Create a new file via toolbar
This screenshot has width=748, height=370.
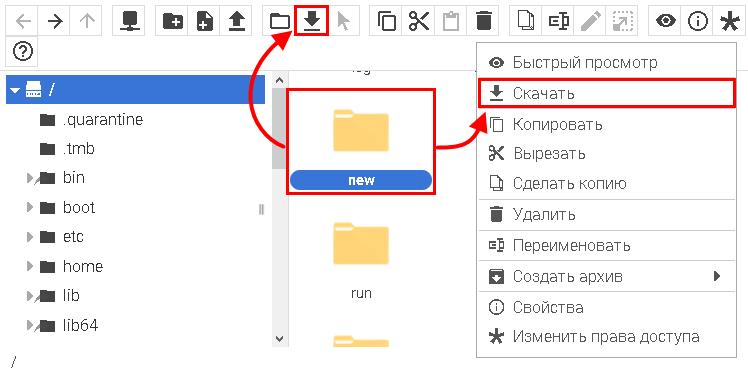[x=204, y=21]
